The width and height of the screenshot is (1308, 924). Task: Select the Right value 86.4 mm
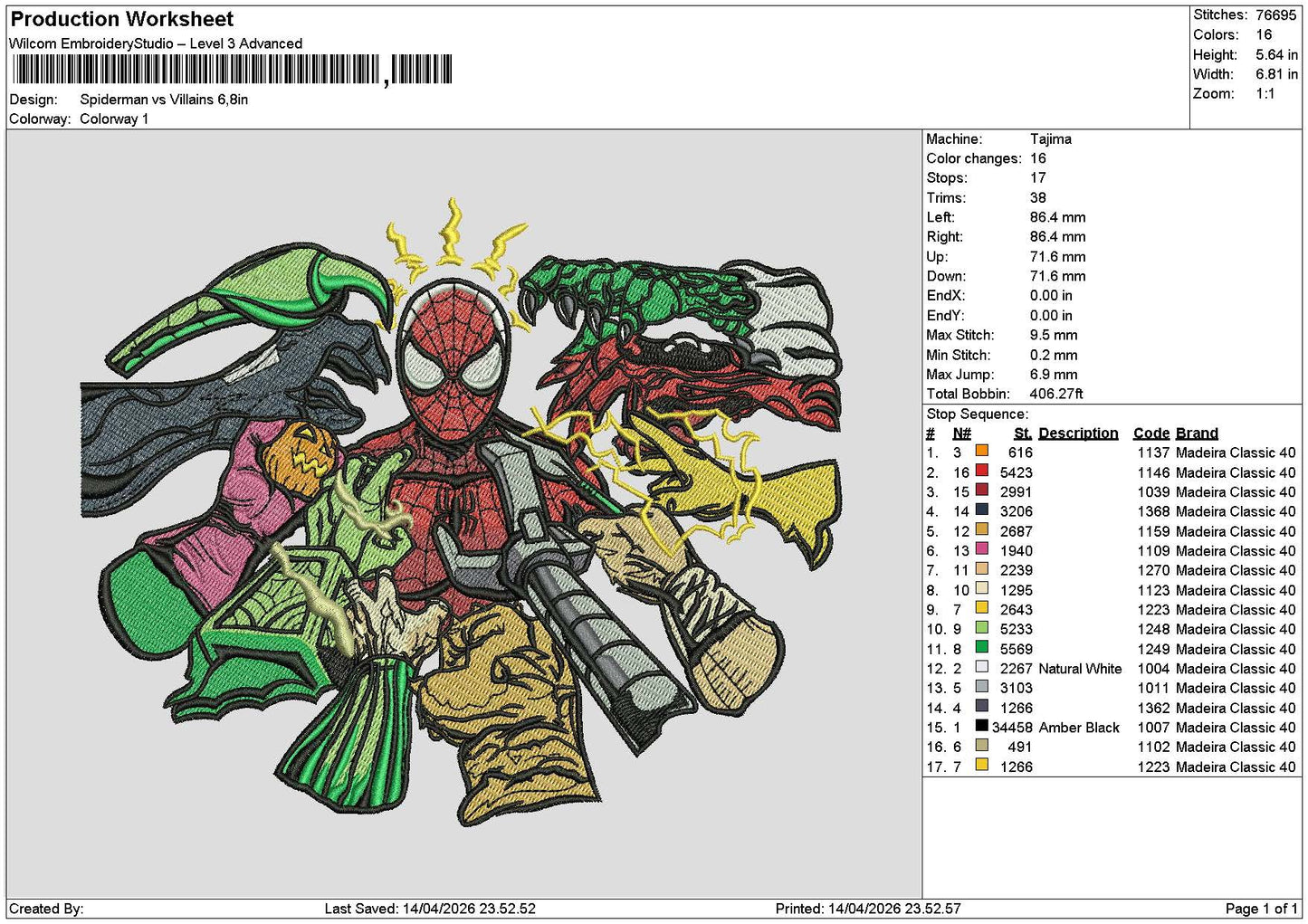point(1058,237)
